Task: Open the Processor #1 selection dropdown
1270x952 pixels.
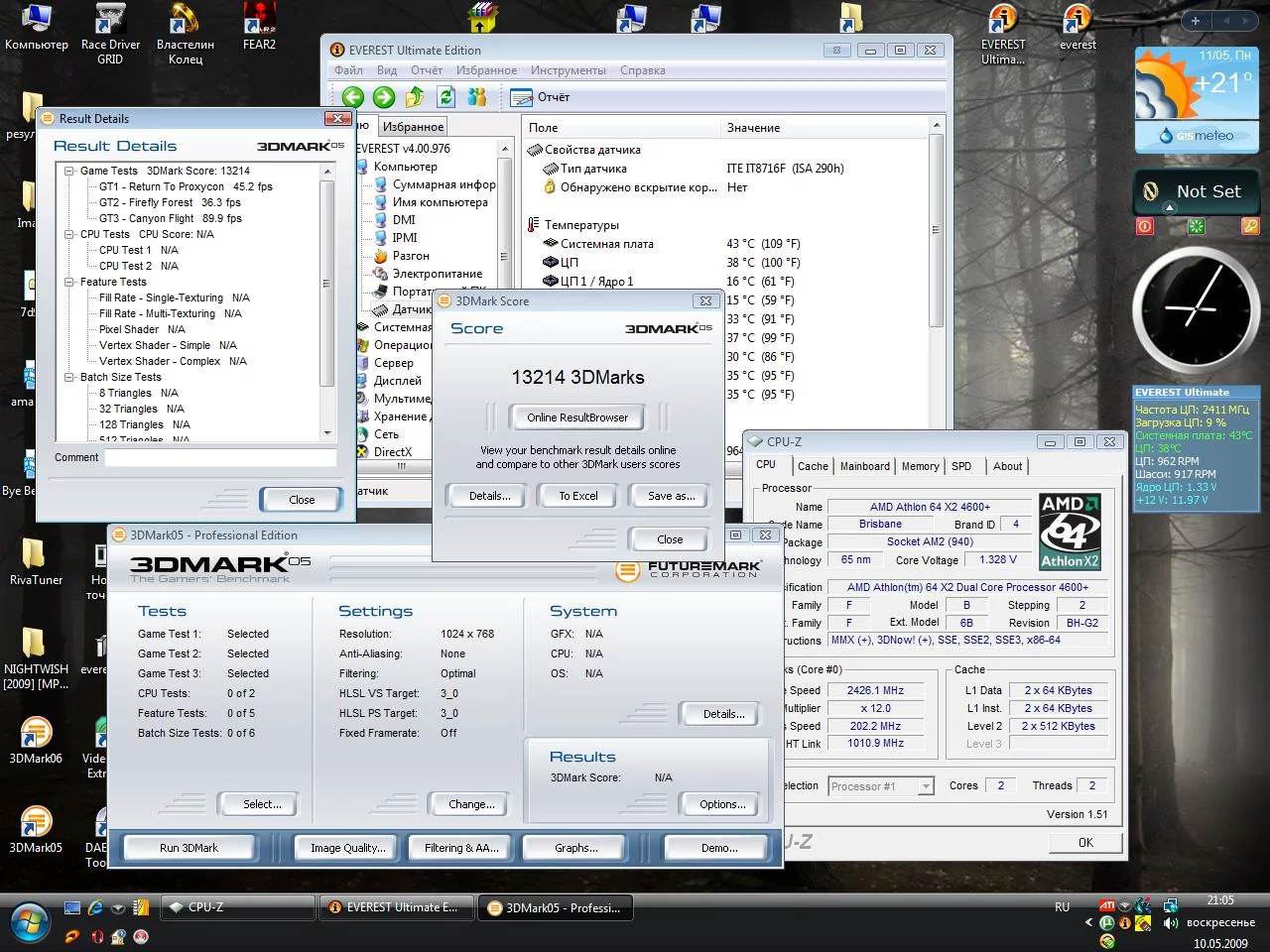Action: click(x=881, y=786)
